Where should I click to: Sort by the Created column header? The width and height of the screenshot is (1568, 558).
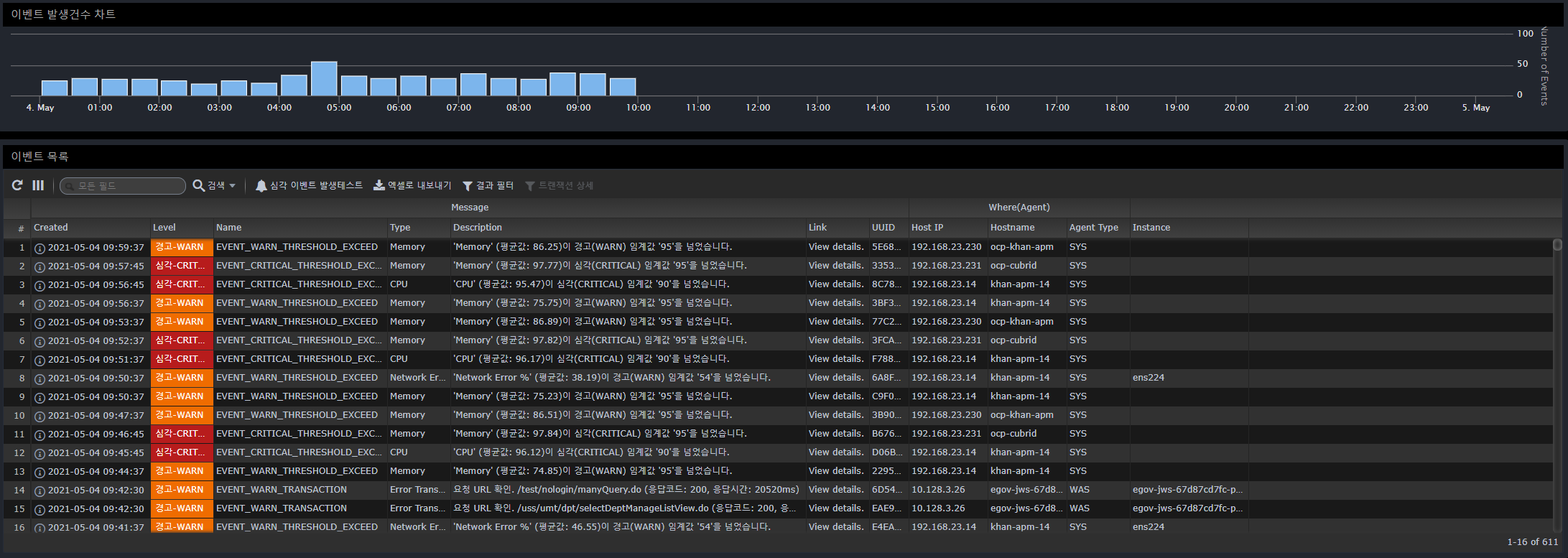pyautogui.click(x=51, y=228)
